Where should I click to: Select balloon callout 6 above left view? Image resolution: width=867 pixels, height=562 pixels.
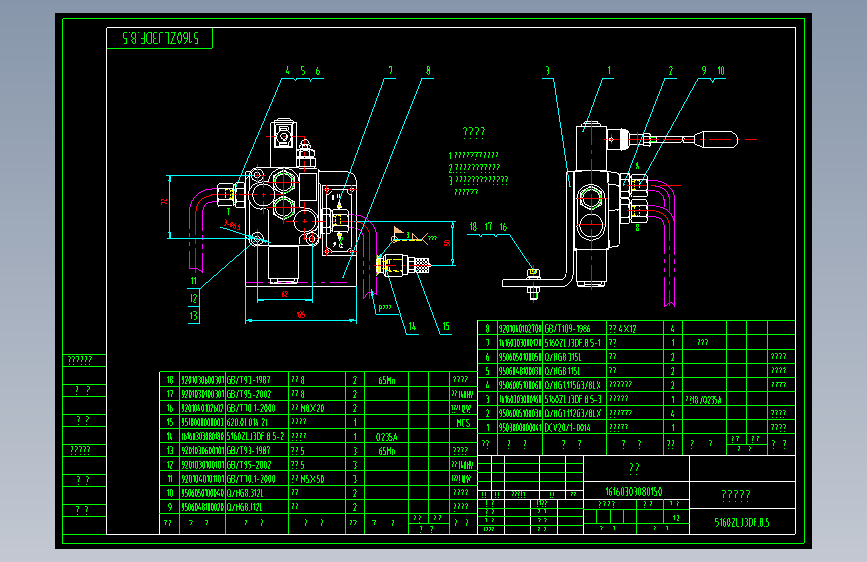tap(317, 71)
